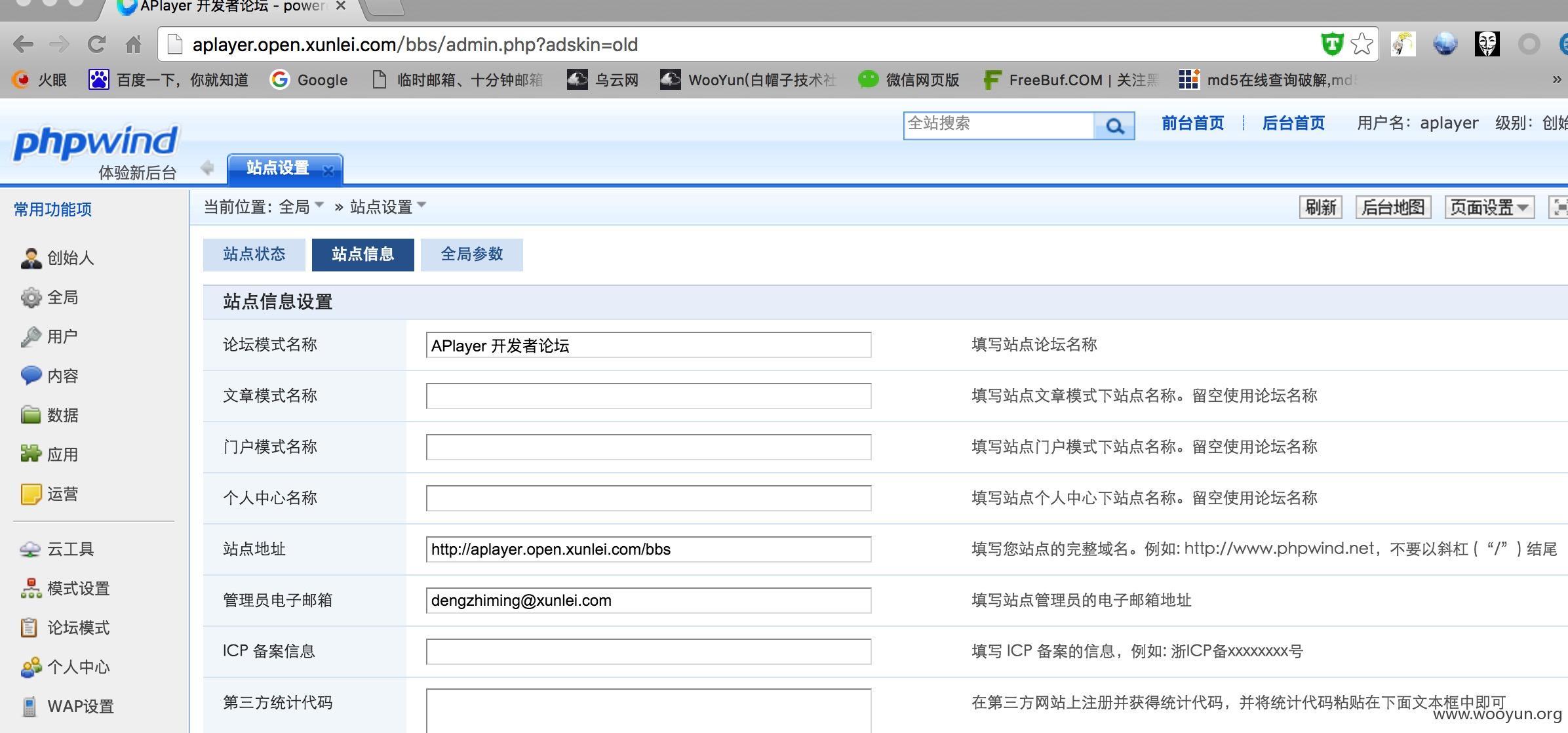Viewport: 1568px width, 733px height.
Task: Open md5在线查询破解 bookmark
Action: tap(1267, 80)
